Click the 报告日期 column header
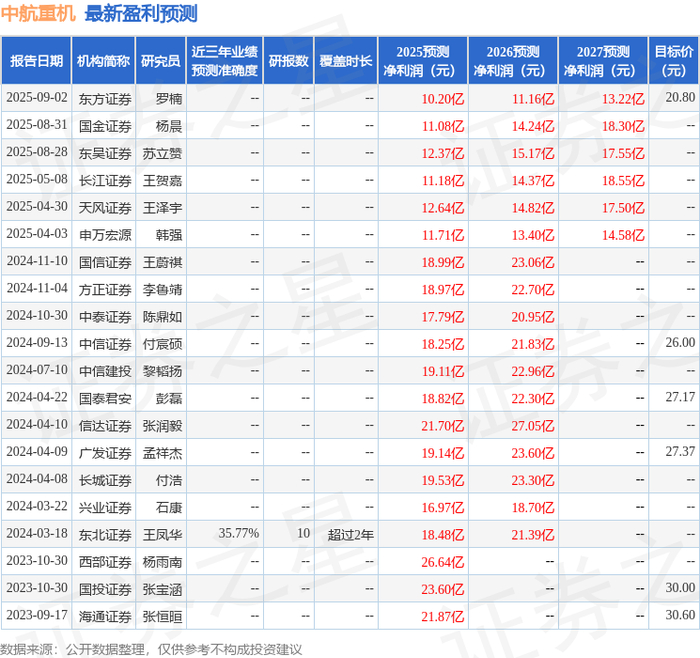 coord(36,61)
